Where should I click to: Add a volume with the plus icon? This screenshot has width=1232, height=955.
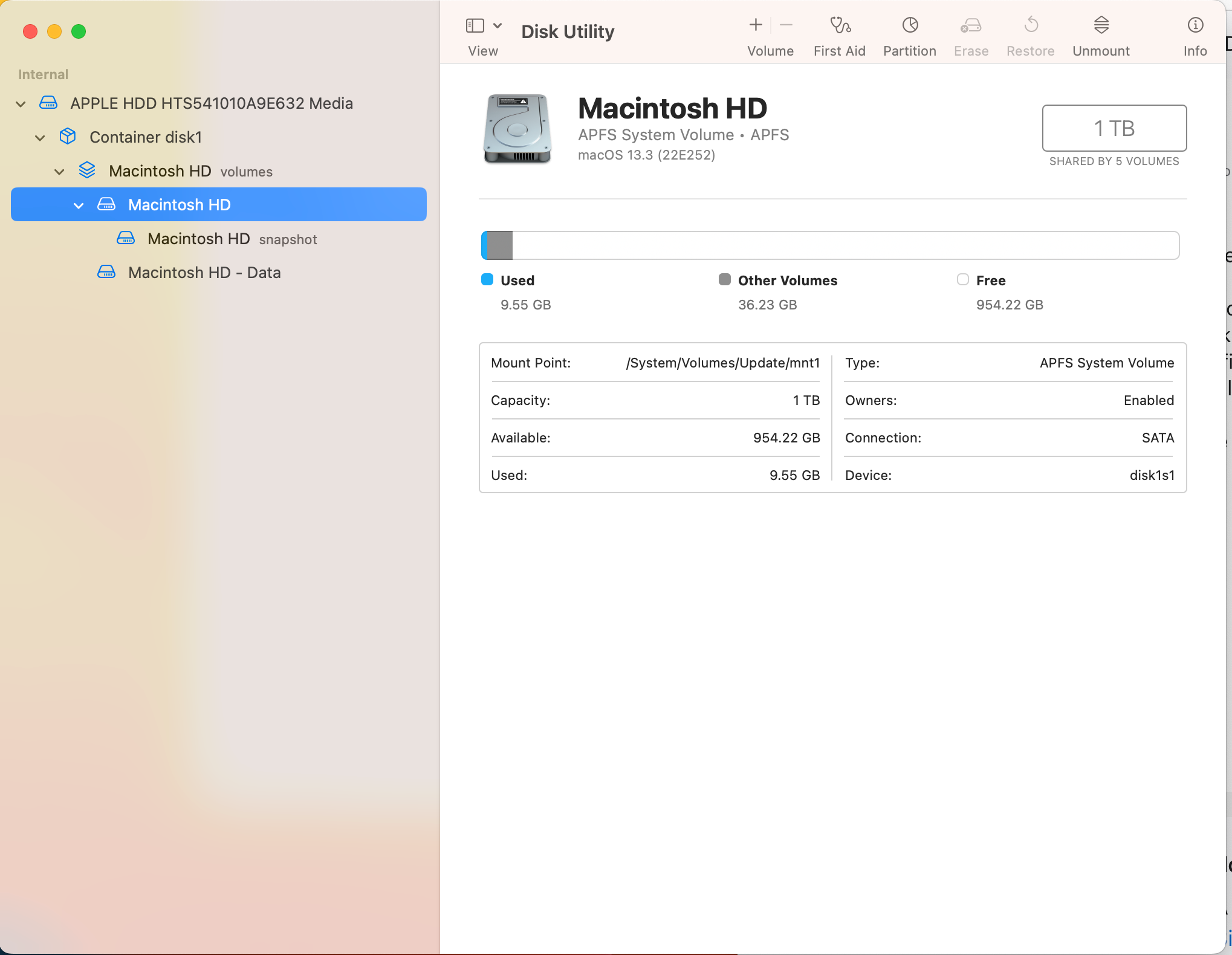(756, 25)
